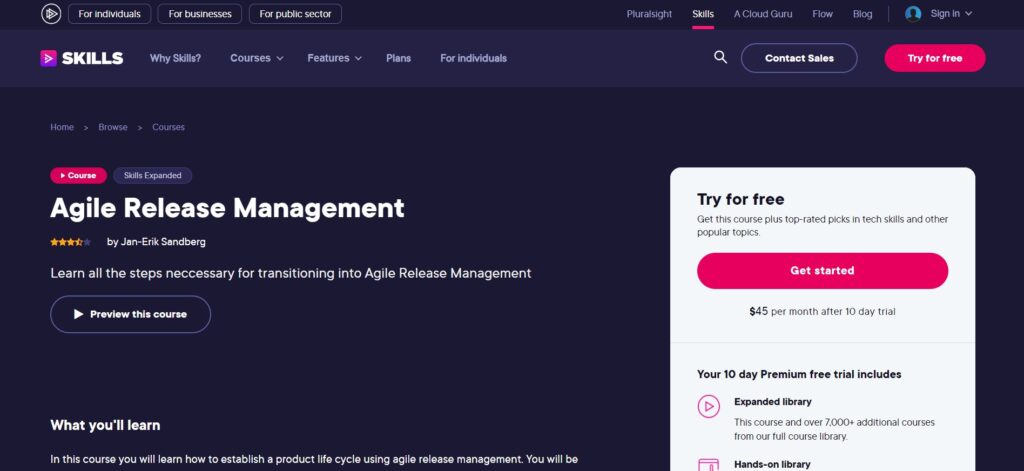Click the Hands-on library heading
Viewport: 1024px width, 471px height.
tap(772, 464)
